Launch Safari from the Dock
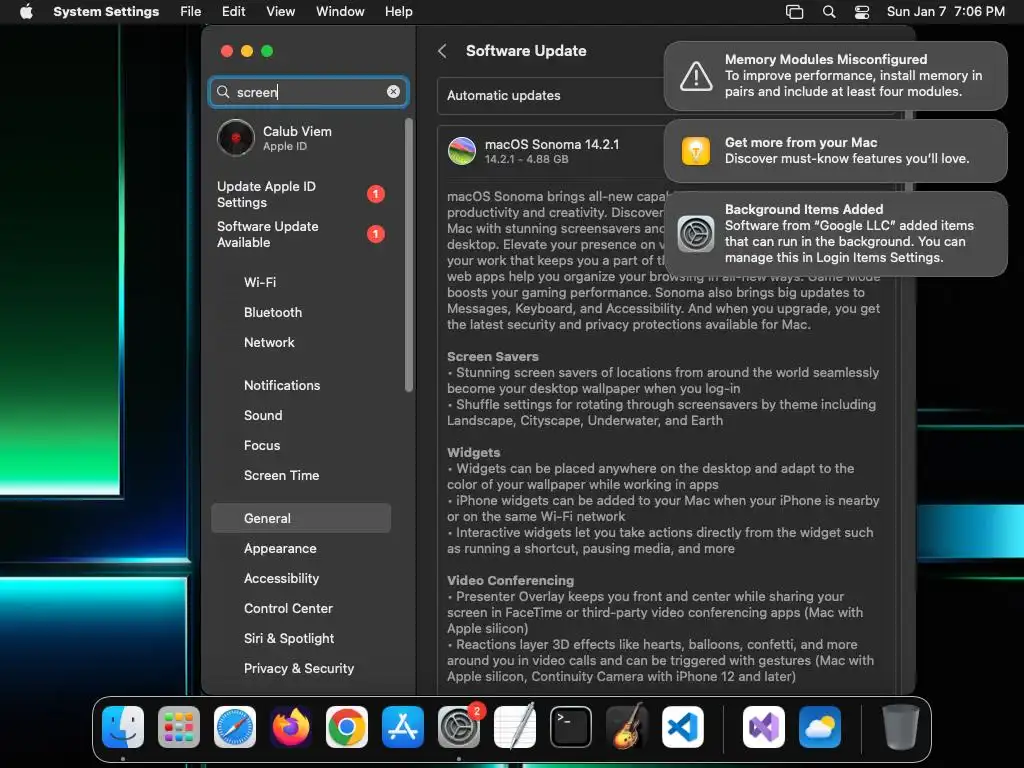Screen dimensions: 1024x768 [x=235, y=727]
